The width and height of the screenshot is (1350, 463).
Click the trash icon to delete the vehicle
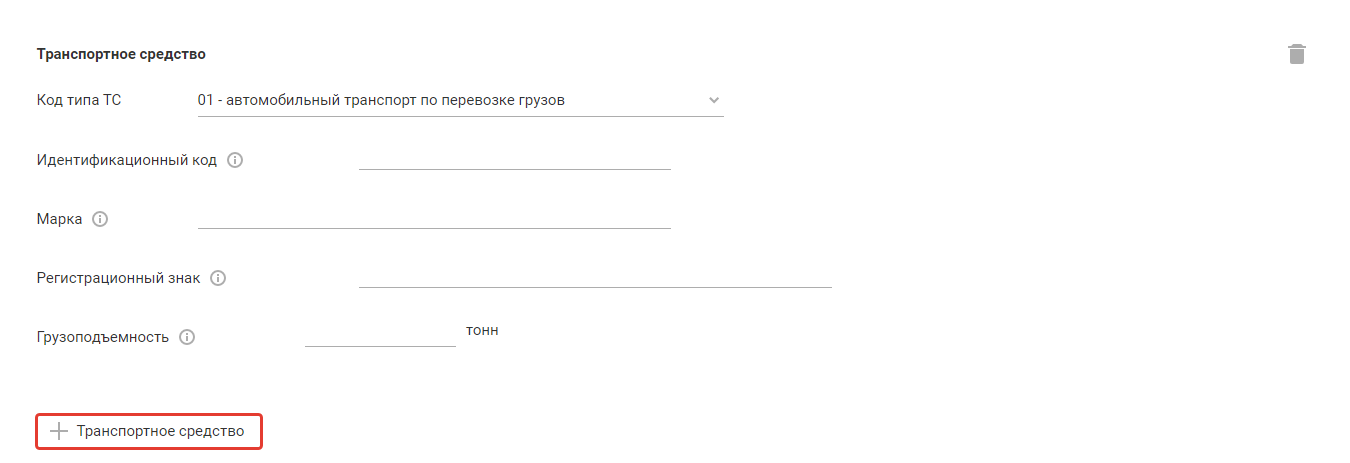coord(1297,54)
